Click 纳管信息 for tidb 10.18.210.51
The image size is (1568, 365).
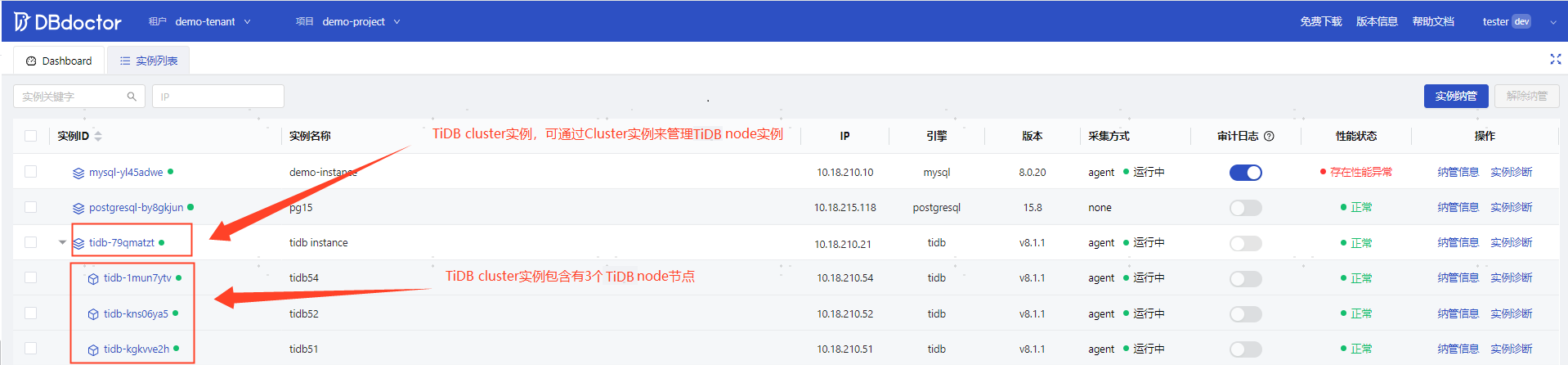point(1458,349)
